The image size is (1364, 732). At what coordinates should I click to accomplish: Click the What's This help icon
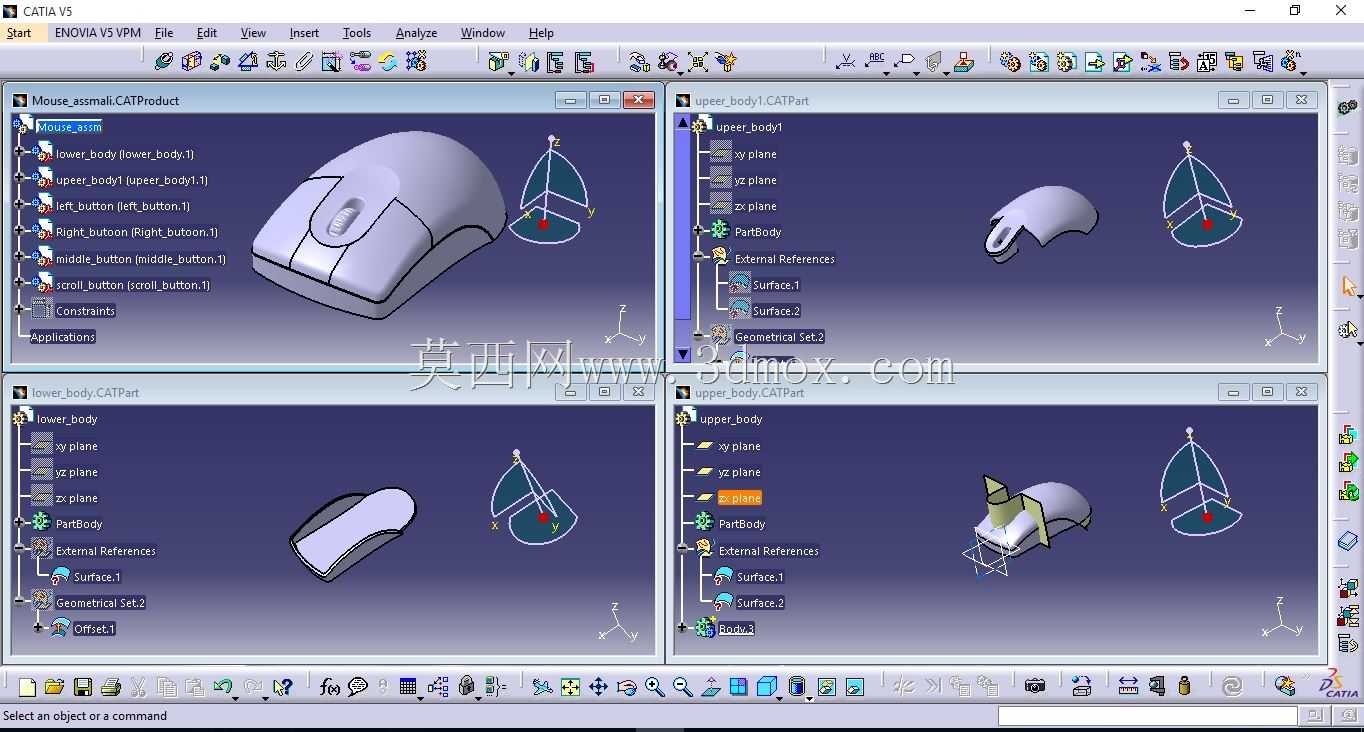283,686
